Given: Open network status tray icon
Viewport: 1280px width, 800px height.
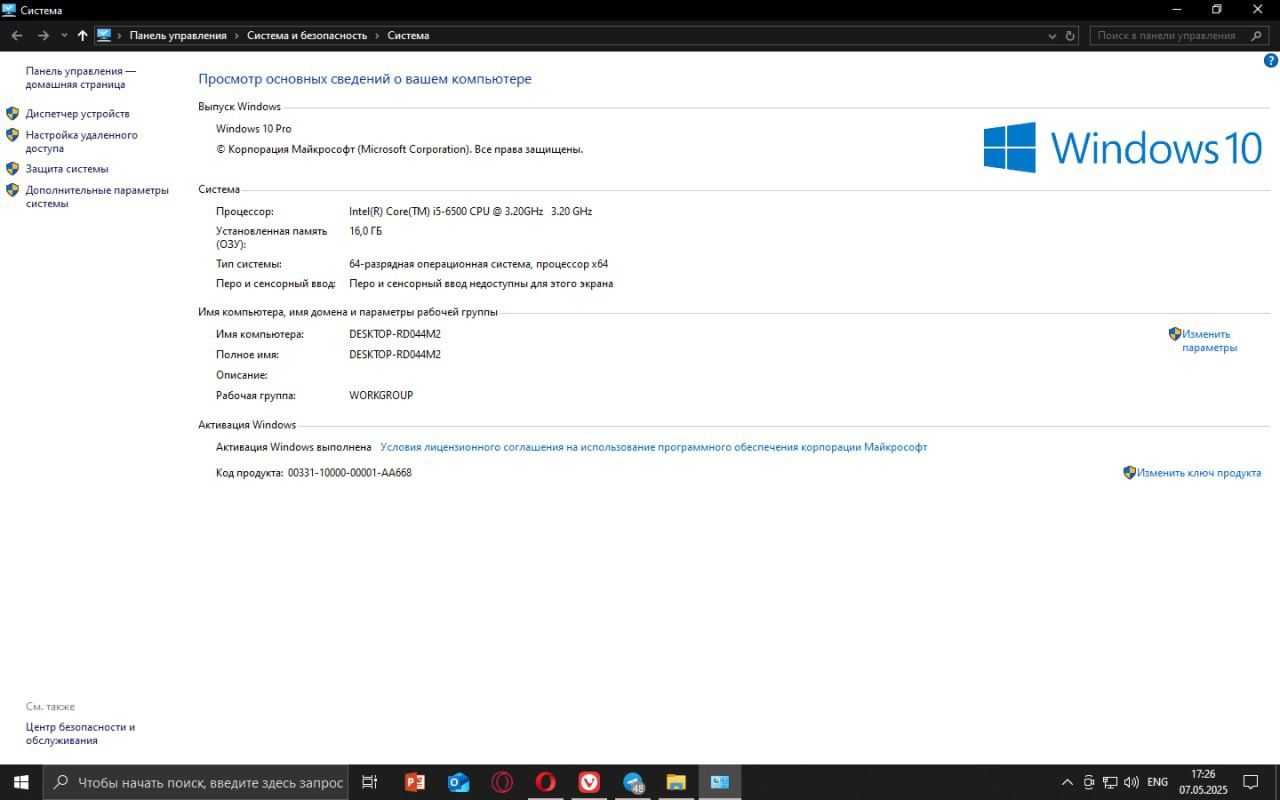Looking at the screenshot, I should click(x=1110, y=782).
